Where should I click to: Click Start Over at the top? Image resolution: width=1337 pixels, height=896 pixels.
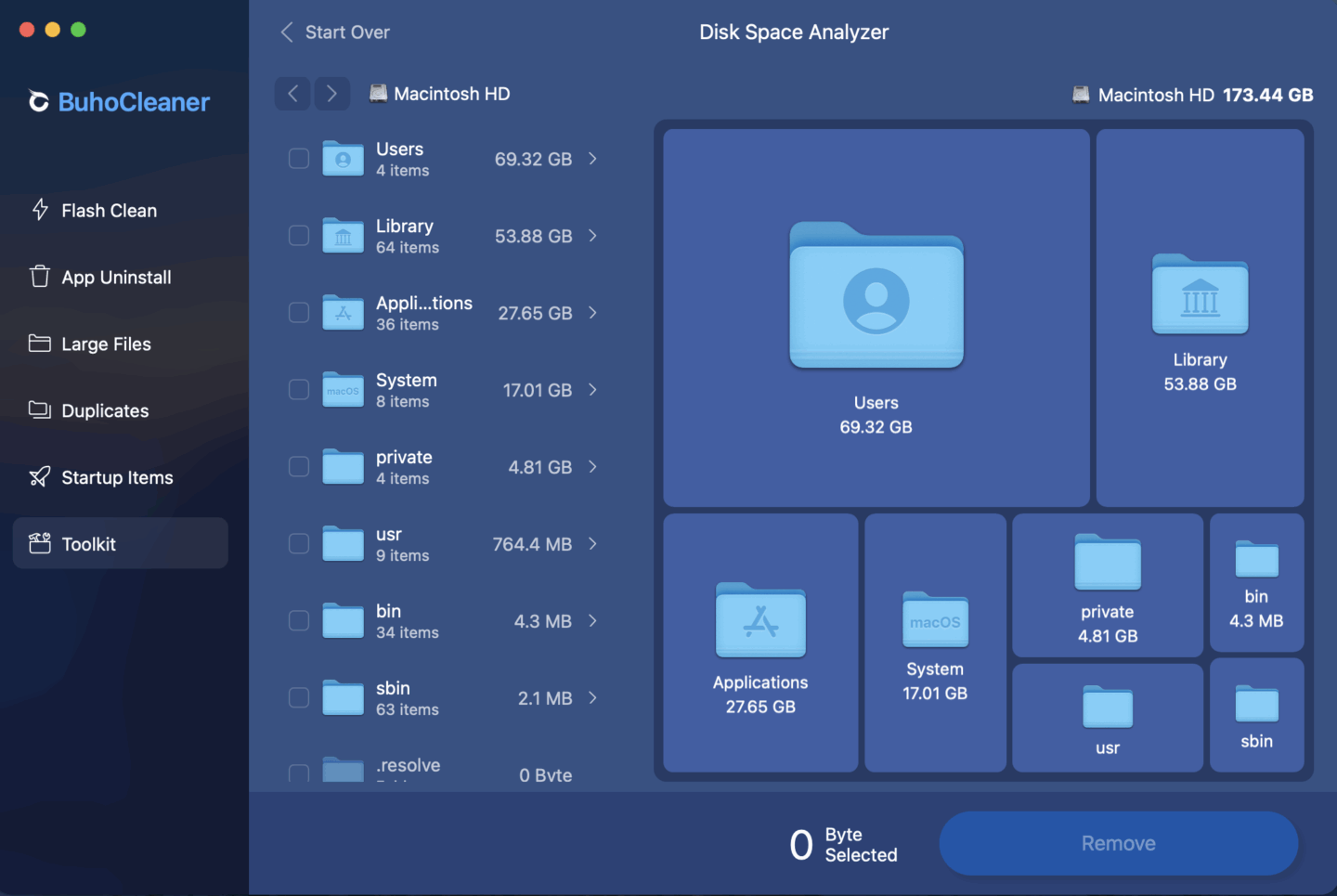(x=346, y=32)
